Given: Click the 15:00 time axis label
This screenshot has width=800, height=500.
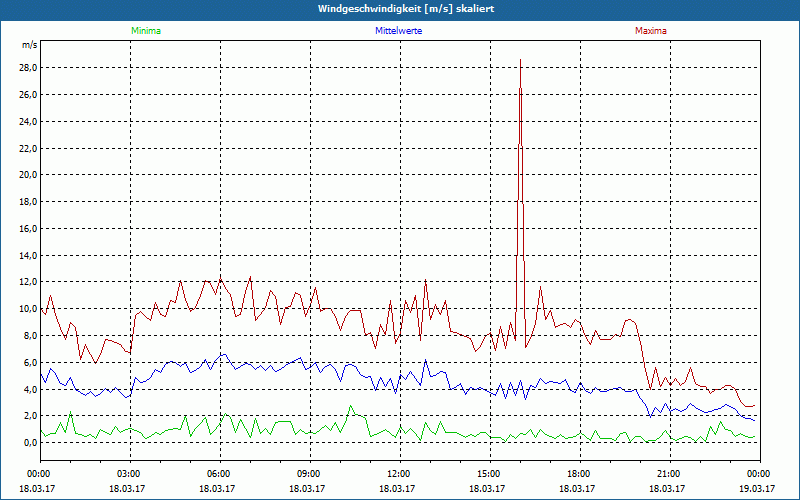Looking at the screenshot, I should click(x=490, y=474).
